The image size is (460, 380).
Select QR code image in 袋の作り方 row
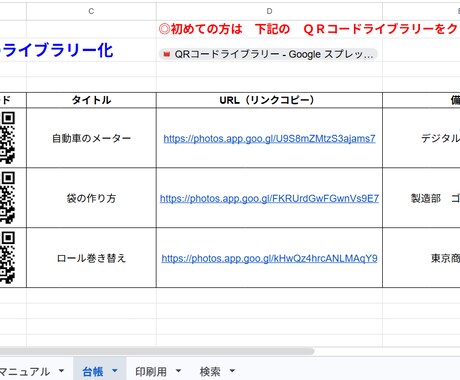(x=7, y=198)
